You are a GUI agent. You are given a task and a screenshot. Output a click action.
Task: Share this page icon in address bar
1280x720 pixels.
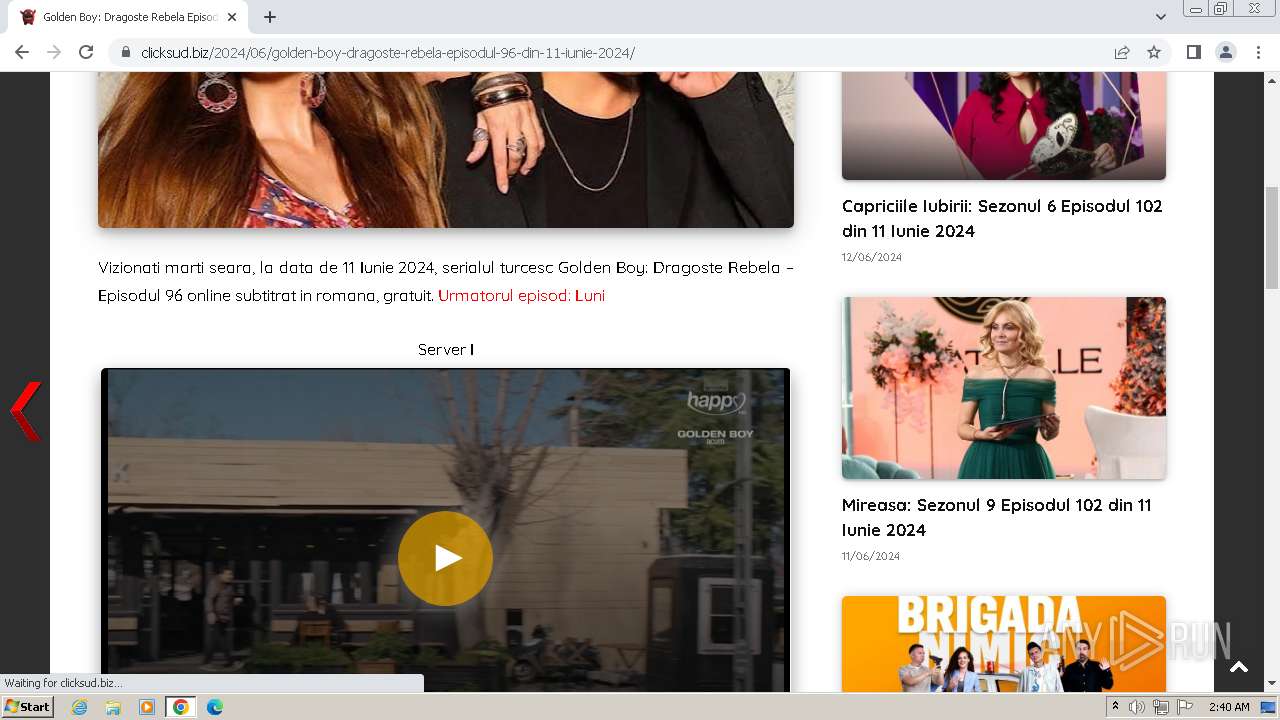[x=1122, y=52]
